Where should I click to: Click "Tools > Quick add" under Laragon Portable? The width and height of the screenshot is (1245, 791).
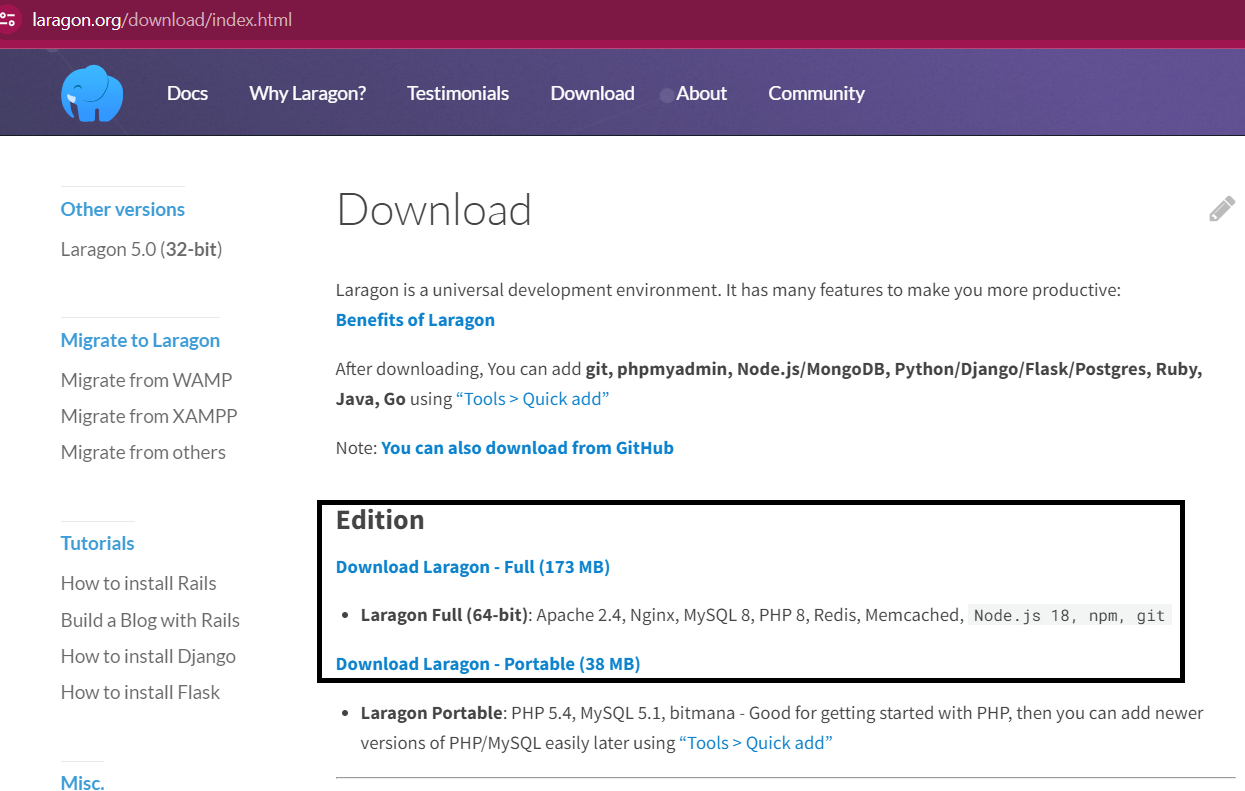(x=756, y=743)
